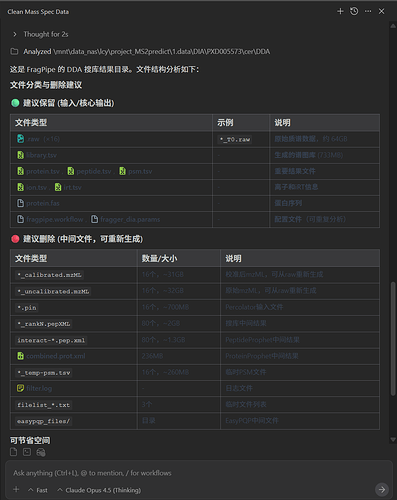This screenshot has height=500, width=397.
Task: Open the Fast mode dropdown
Action: tap(38, 490)
